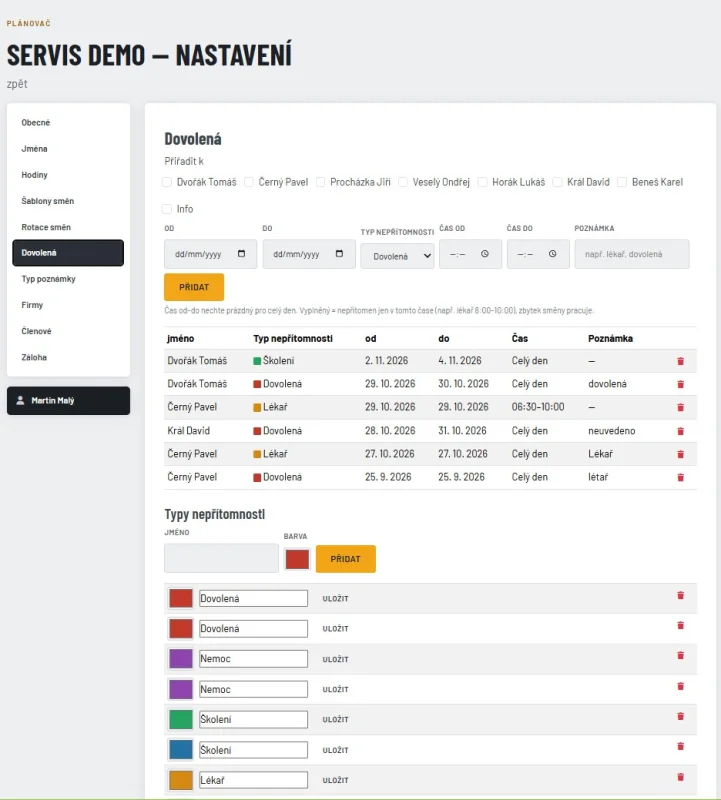Screen dimensions: 721x800
Task: Enable Beneš Karel checkbox
Action: tap(622, 182)
